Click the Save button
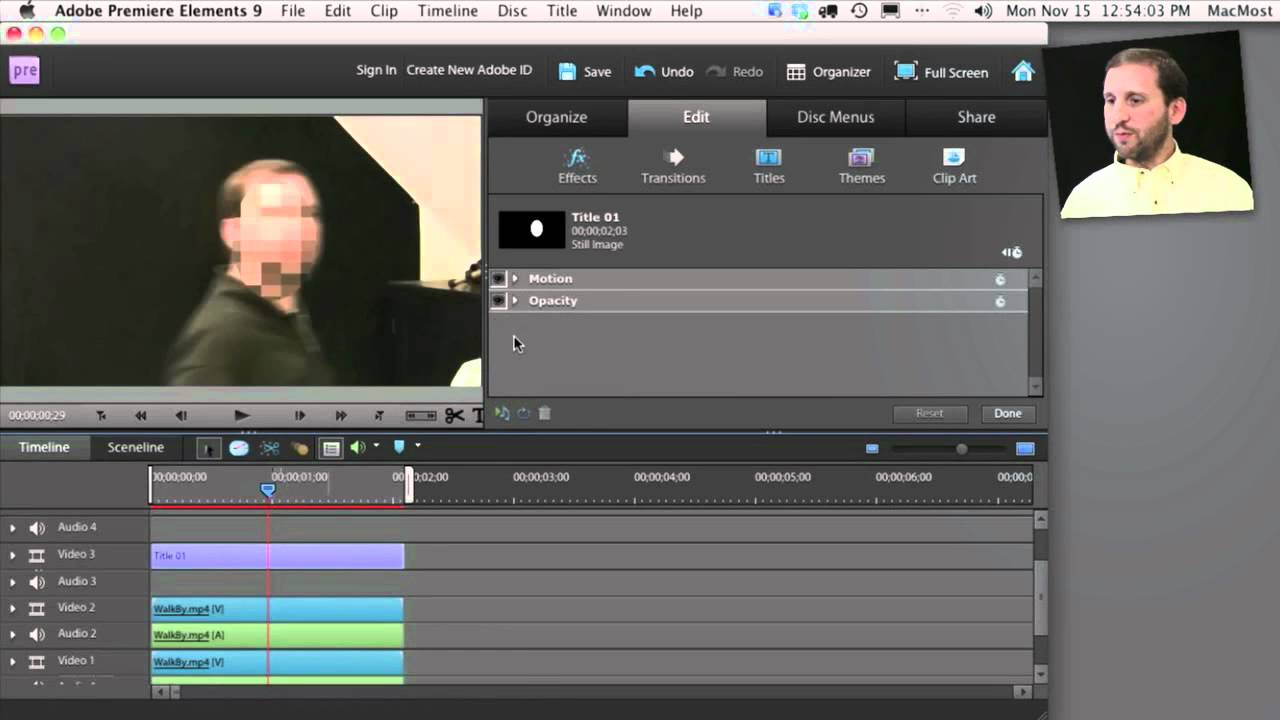Viewport: 1280px width, 720px height. pyautogui.click(x=585, y=72)
